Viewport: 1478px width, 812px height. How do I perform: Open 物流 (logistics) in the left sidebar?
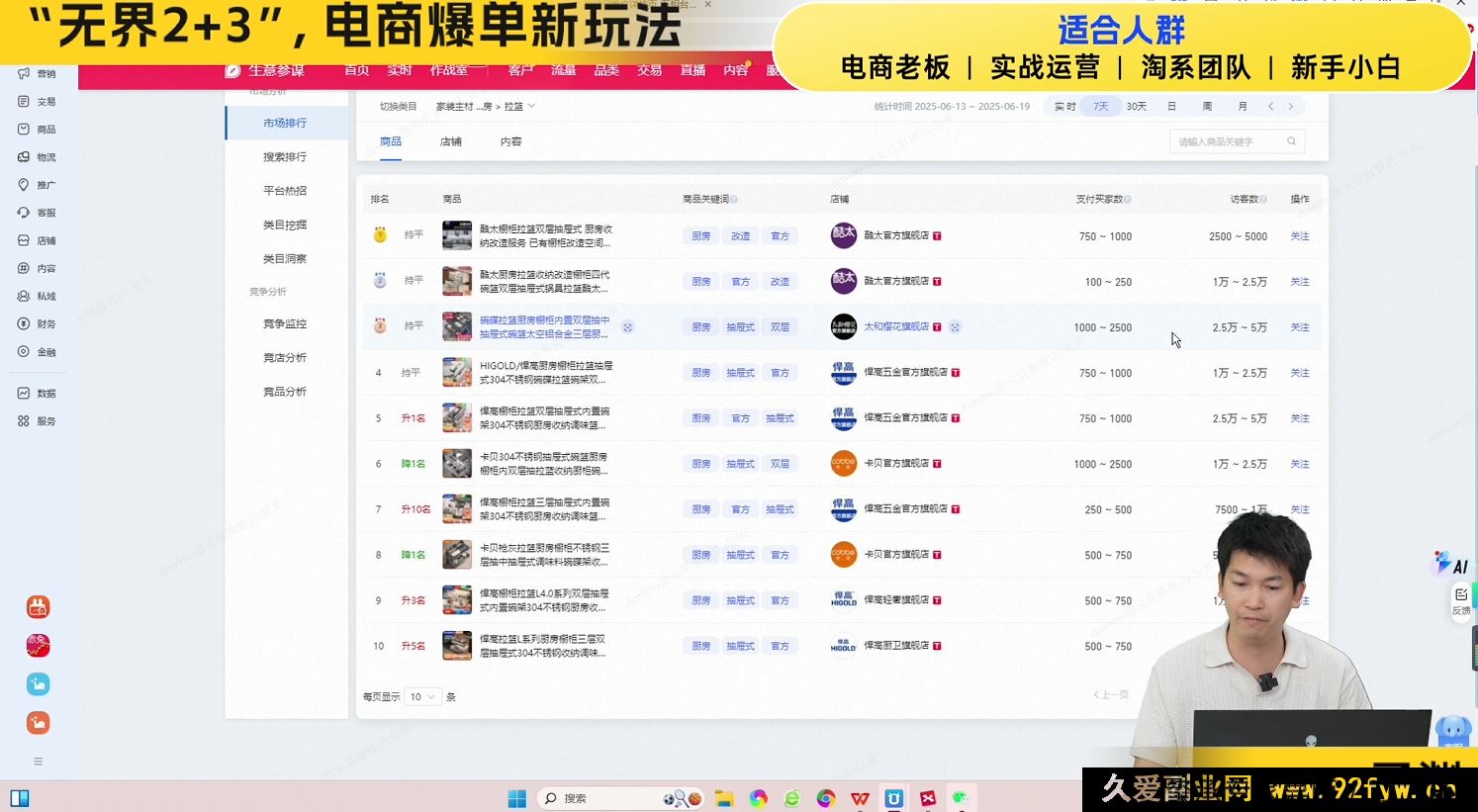[37, 157]
